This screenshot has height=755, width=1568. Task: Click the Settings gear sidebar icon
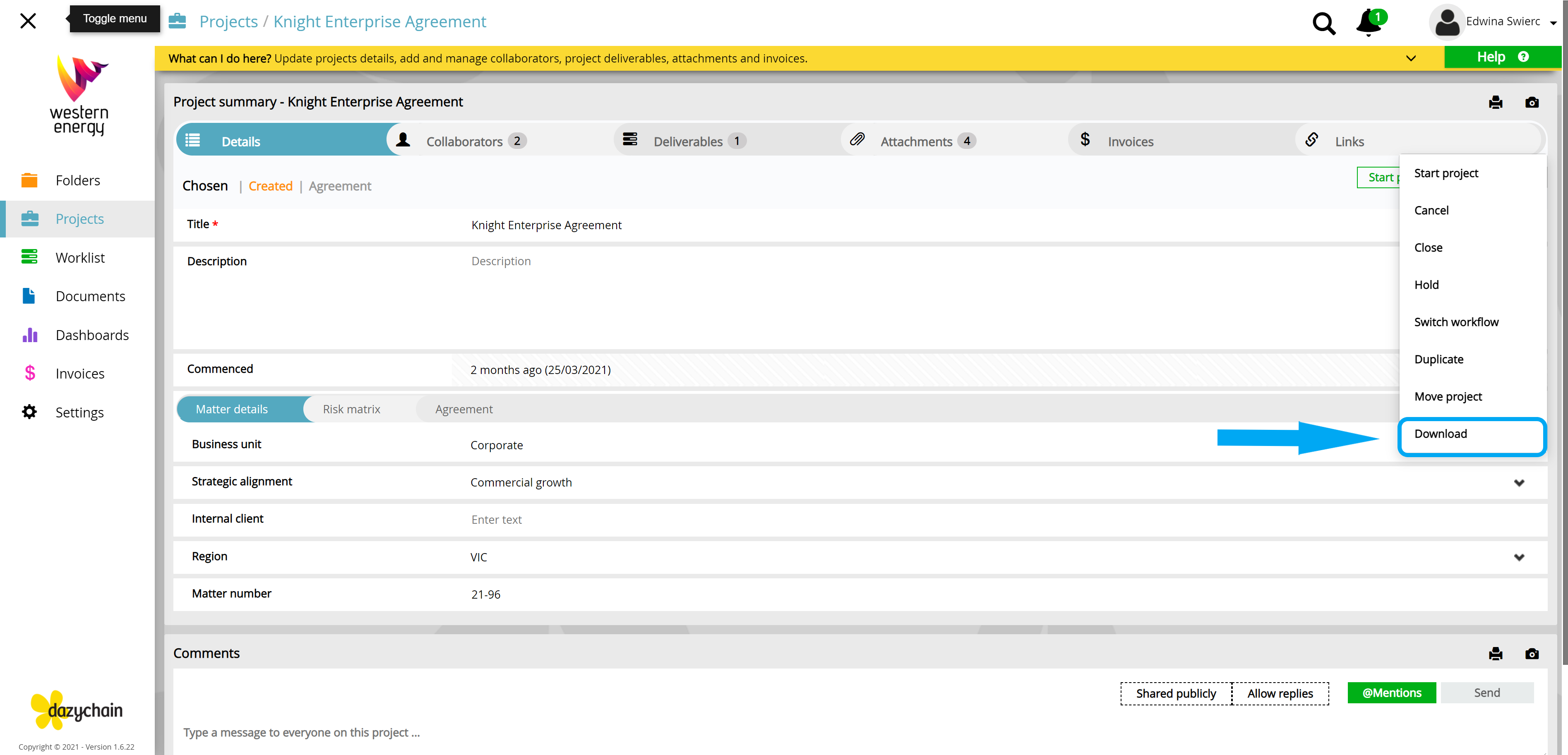(x=29, y=412)
